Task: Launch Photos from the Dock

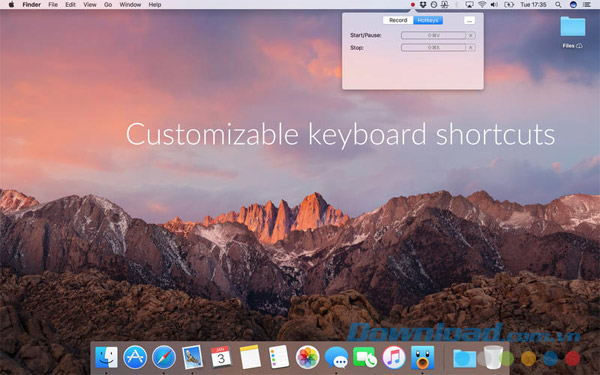Action: point(307,357)
